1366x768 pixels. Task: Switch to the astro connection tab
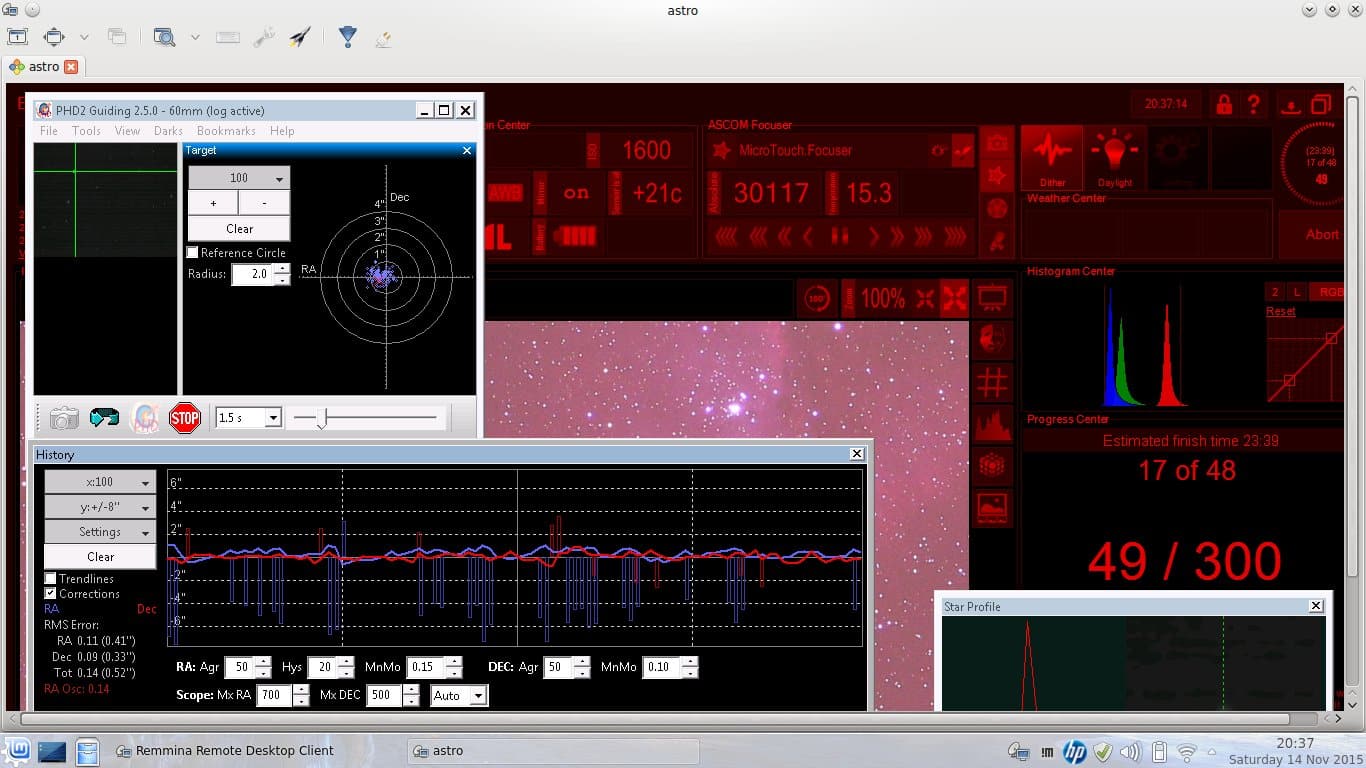43,67
